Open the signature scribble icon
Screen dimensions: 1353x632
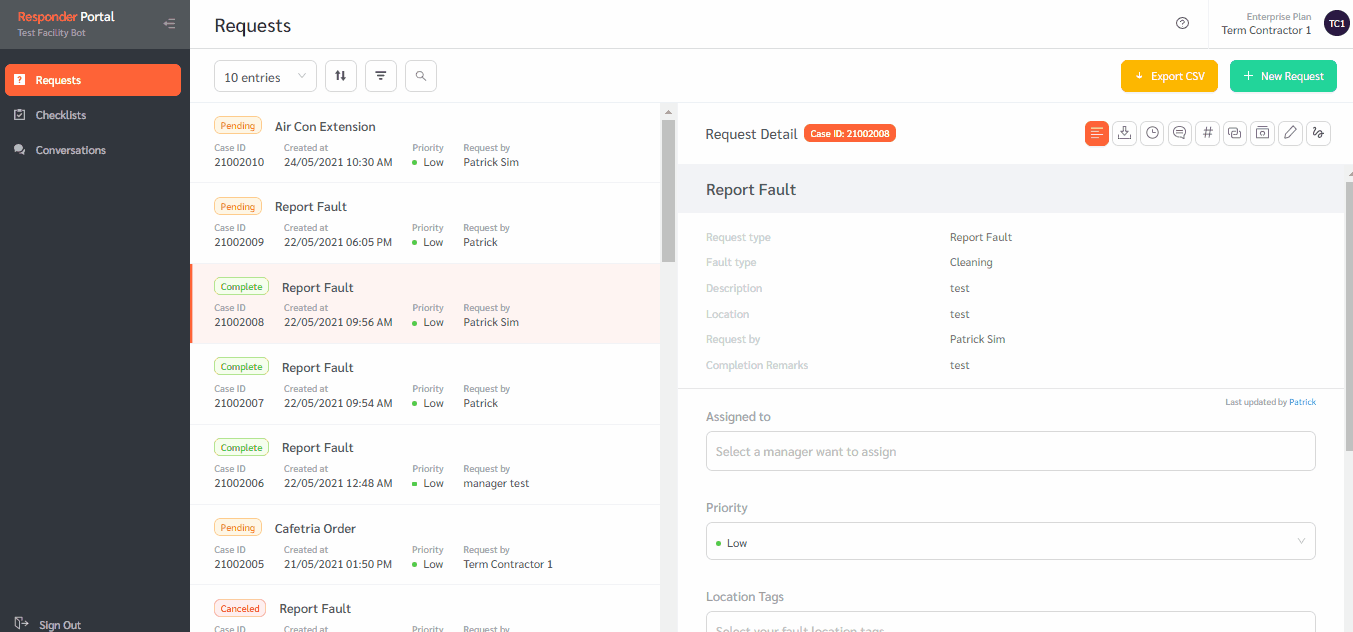[1318, 133]
